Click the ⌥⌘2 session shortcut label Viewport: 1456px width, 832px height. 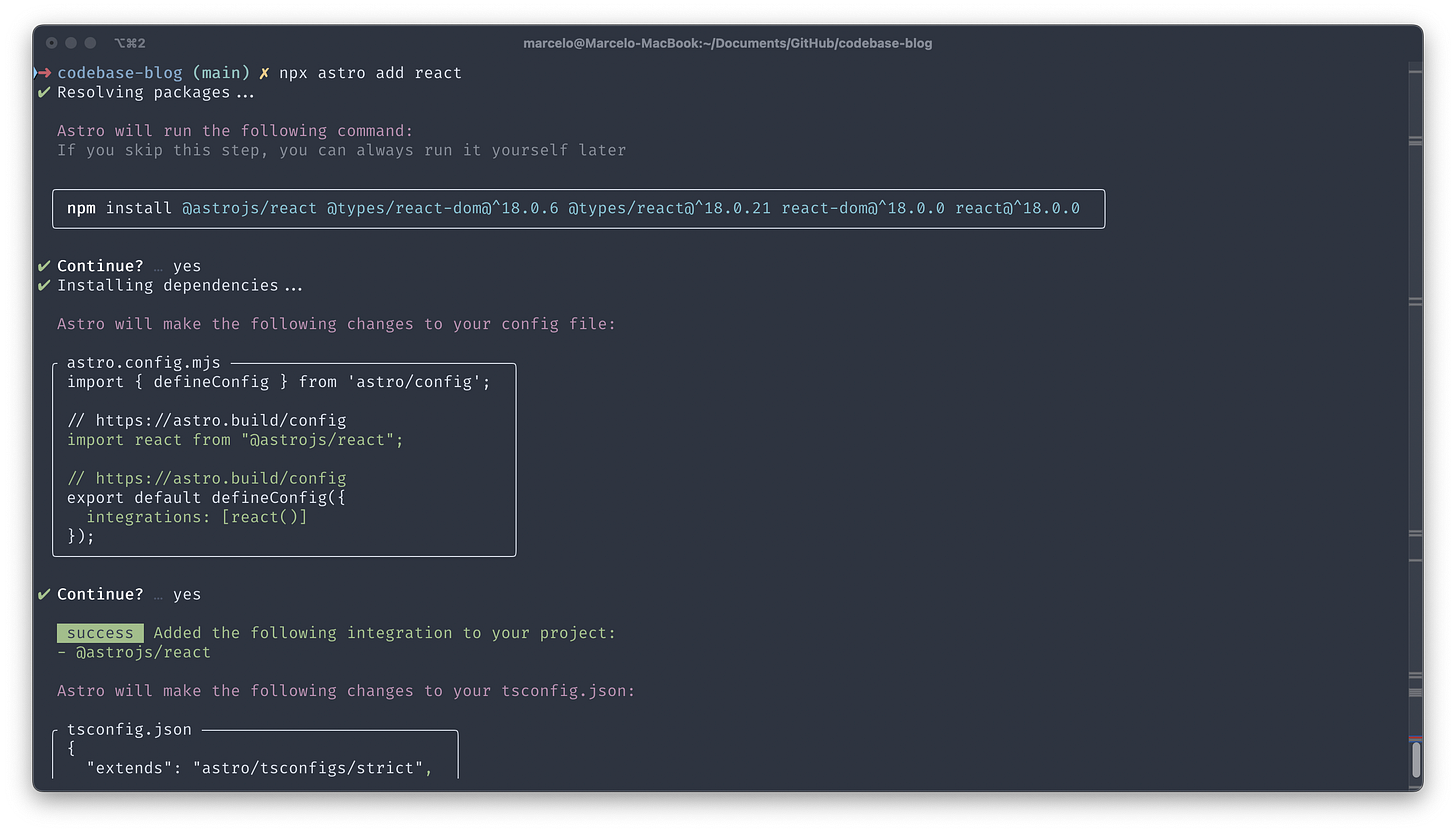130,43
